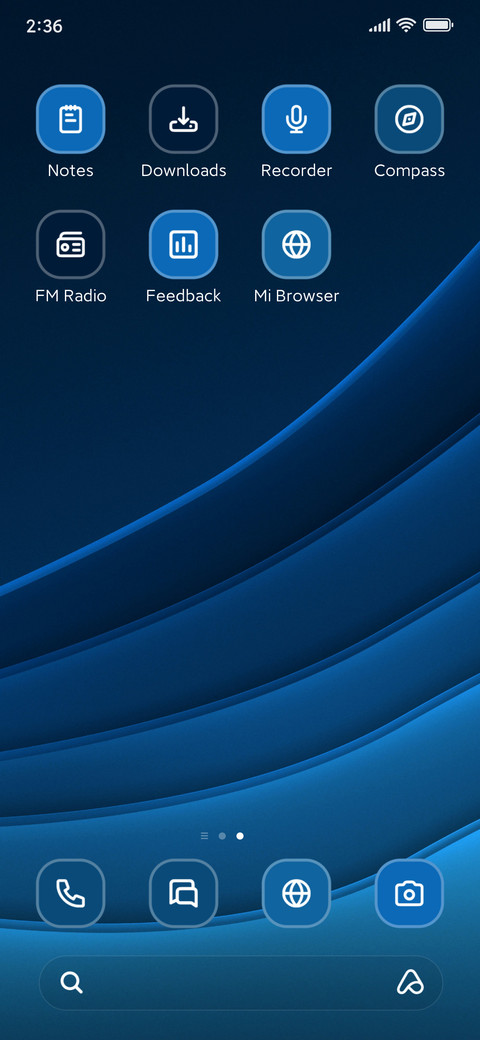Tap the cellular signal bars icon
This screenshot has width=480, height=1040.
coord(380,26)
